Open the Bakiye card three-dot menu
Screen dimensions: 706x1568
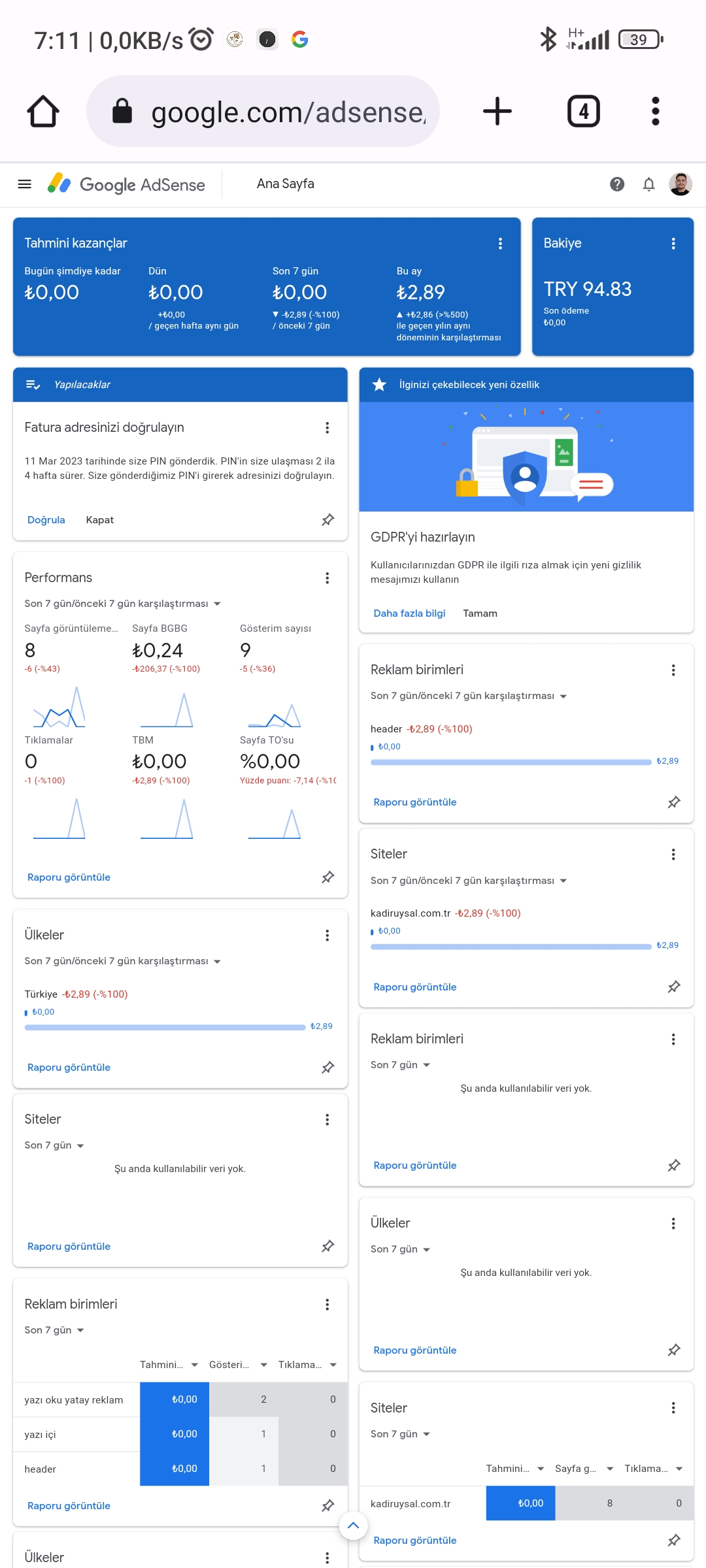tap(673, 244)
